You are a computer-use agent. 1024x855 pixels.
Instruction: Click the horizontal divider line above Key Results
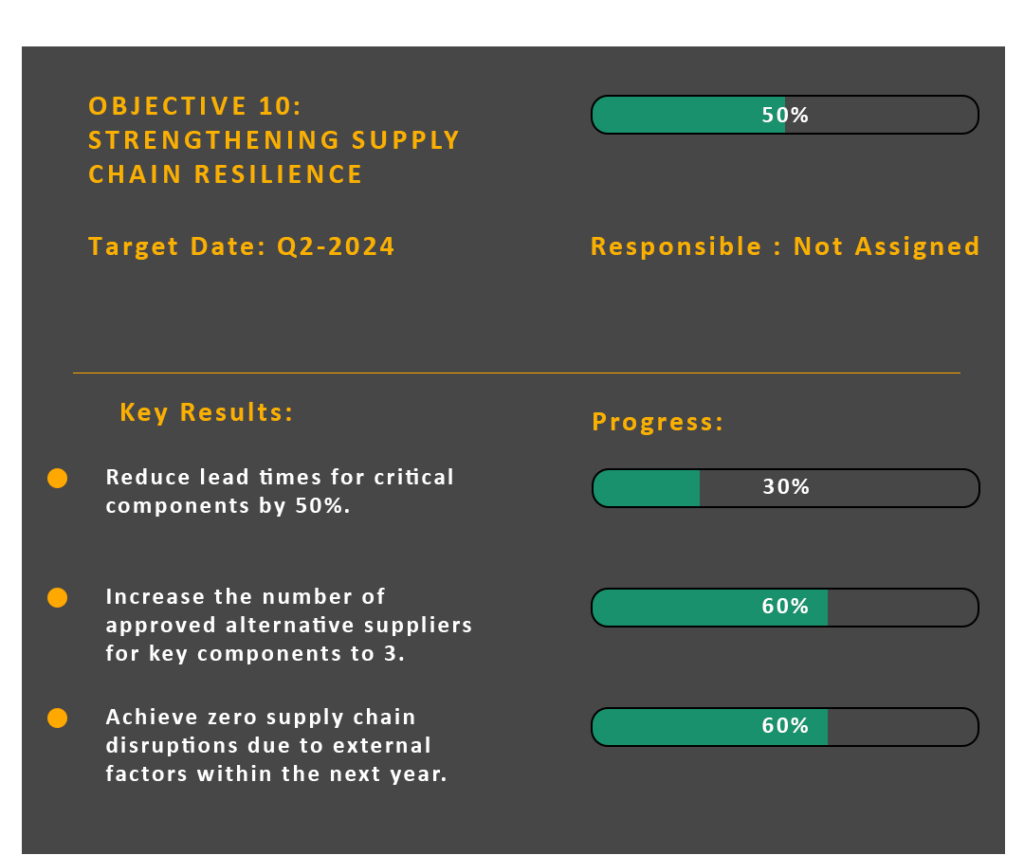516,373
